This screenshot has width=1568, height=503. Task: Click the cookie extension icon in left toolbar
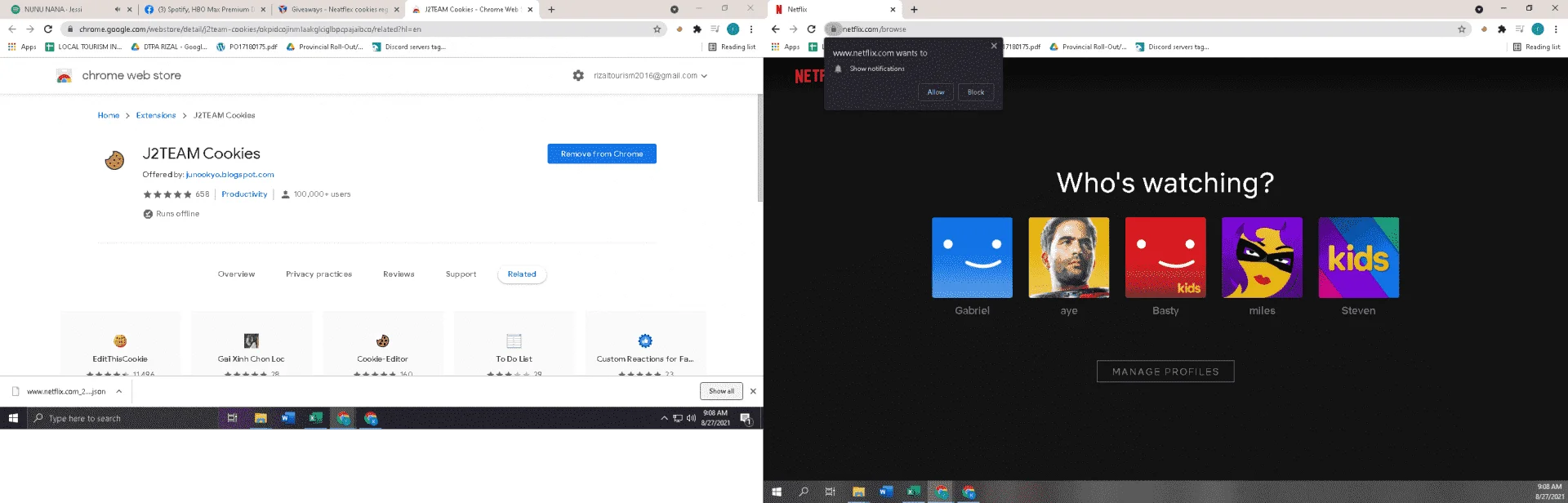tap(679, 29)
